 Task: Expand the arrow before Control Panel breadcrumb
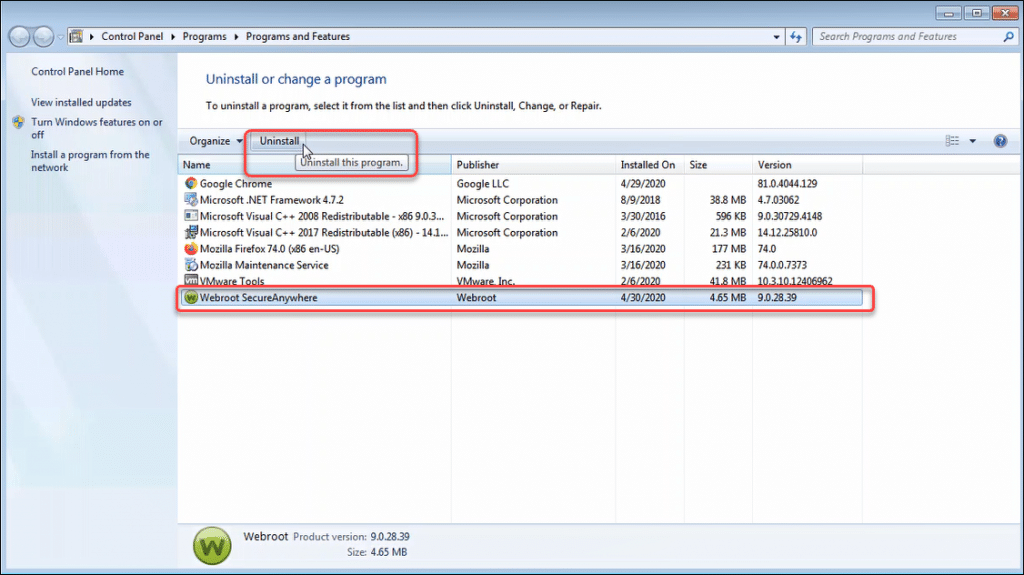[92, 37]
